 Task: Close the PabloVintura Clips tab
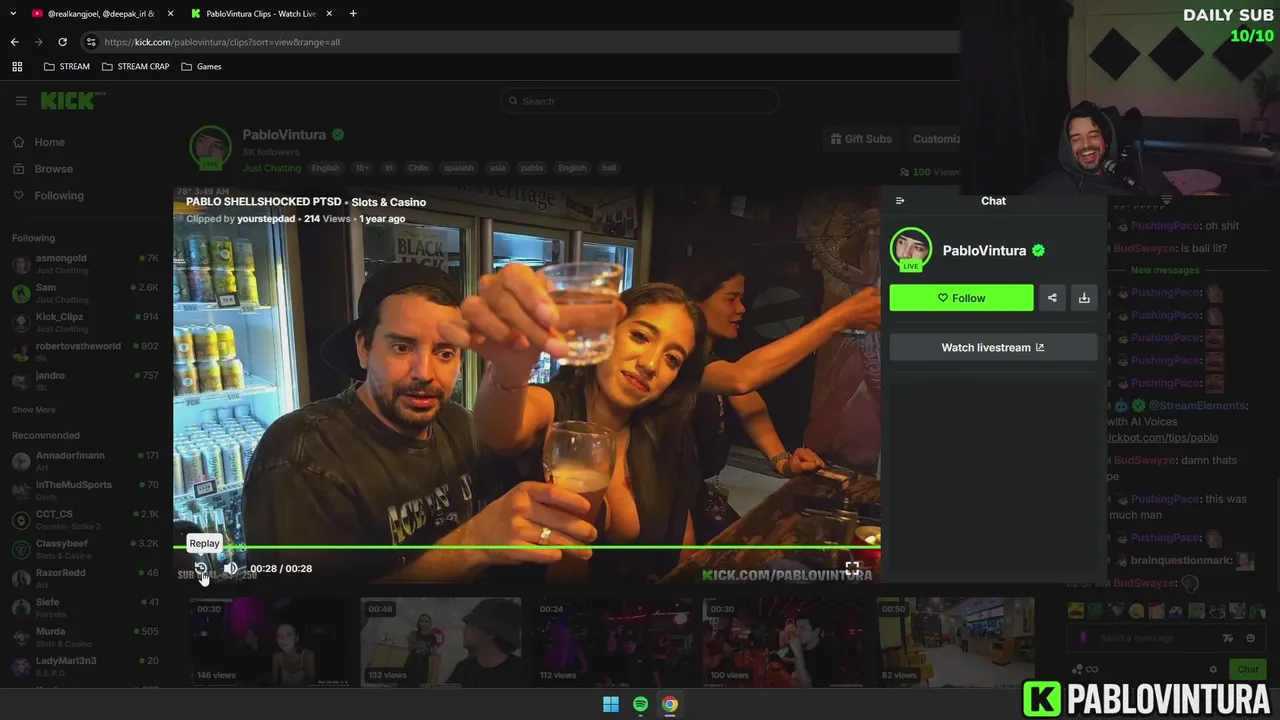tap(329, 14)
